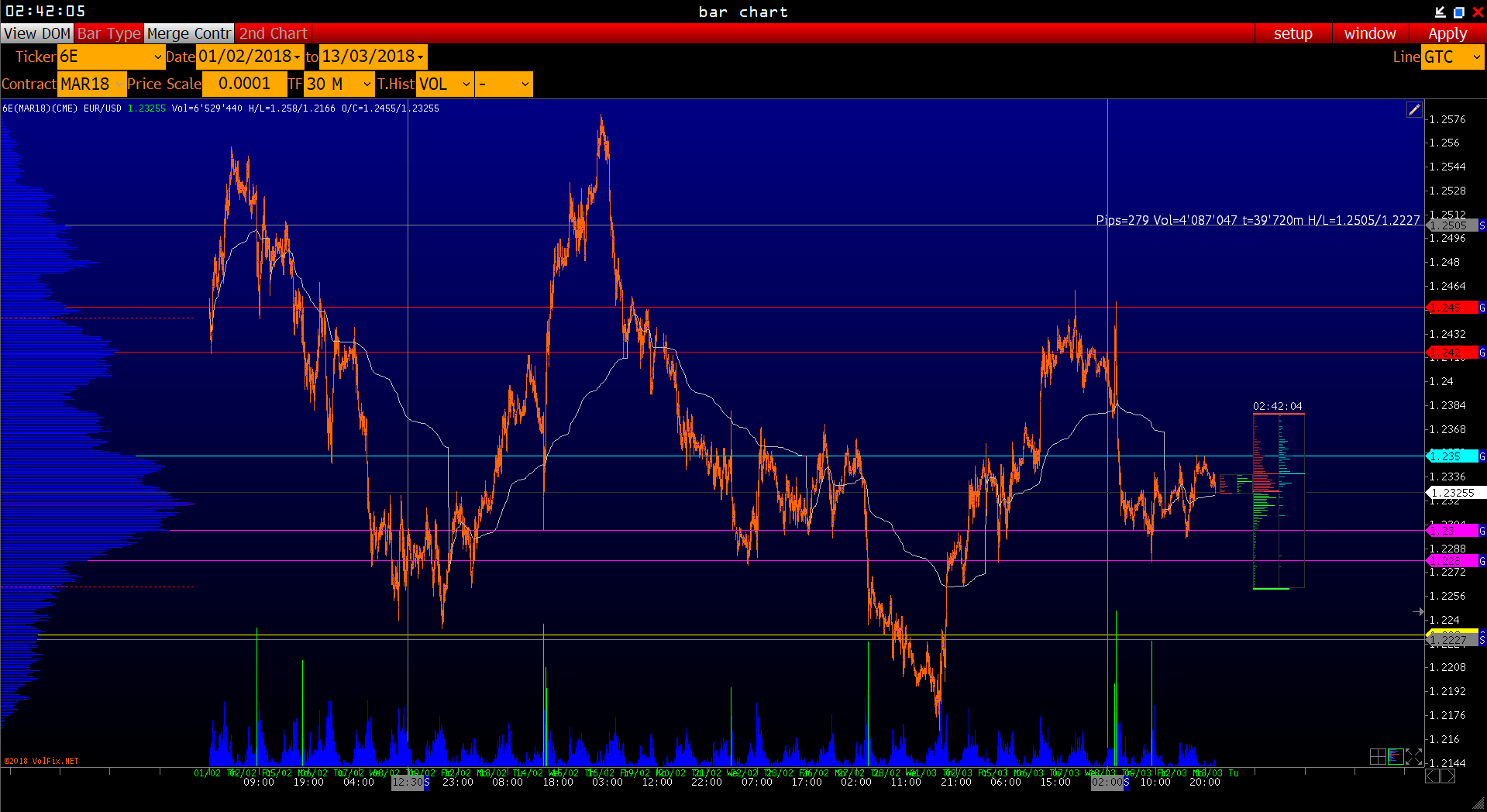The image size is (1487, 812).
Task: Click the Price Scale 0.0001 input field
Action: point(244,84)
